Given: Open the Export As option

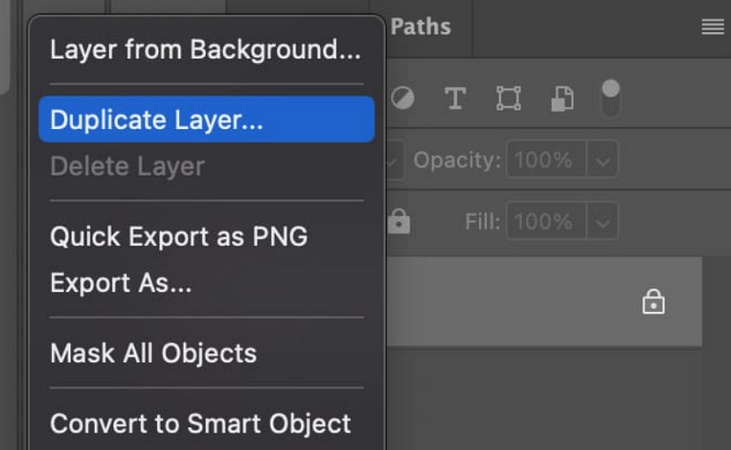Looking at the screenshot, I should (121, 283).
